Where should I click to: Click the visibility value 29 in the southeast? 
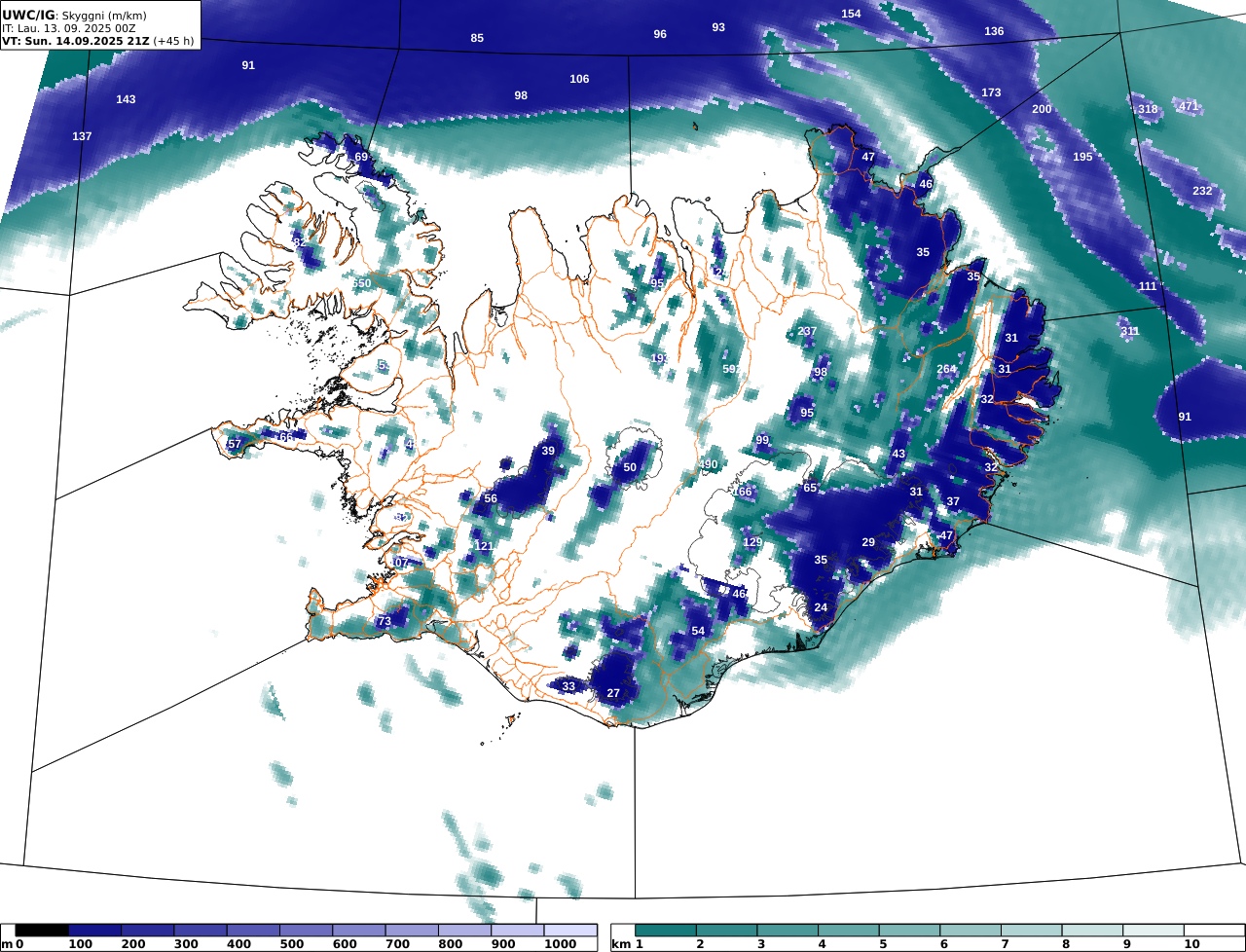(x=868, y=542)
